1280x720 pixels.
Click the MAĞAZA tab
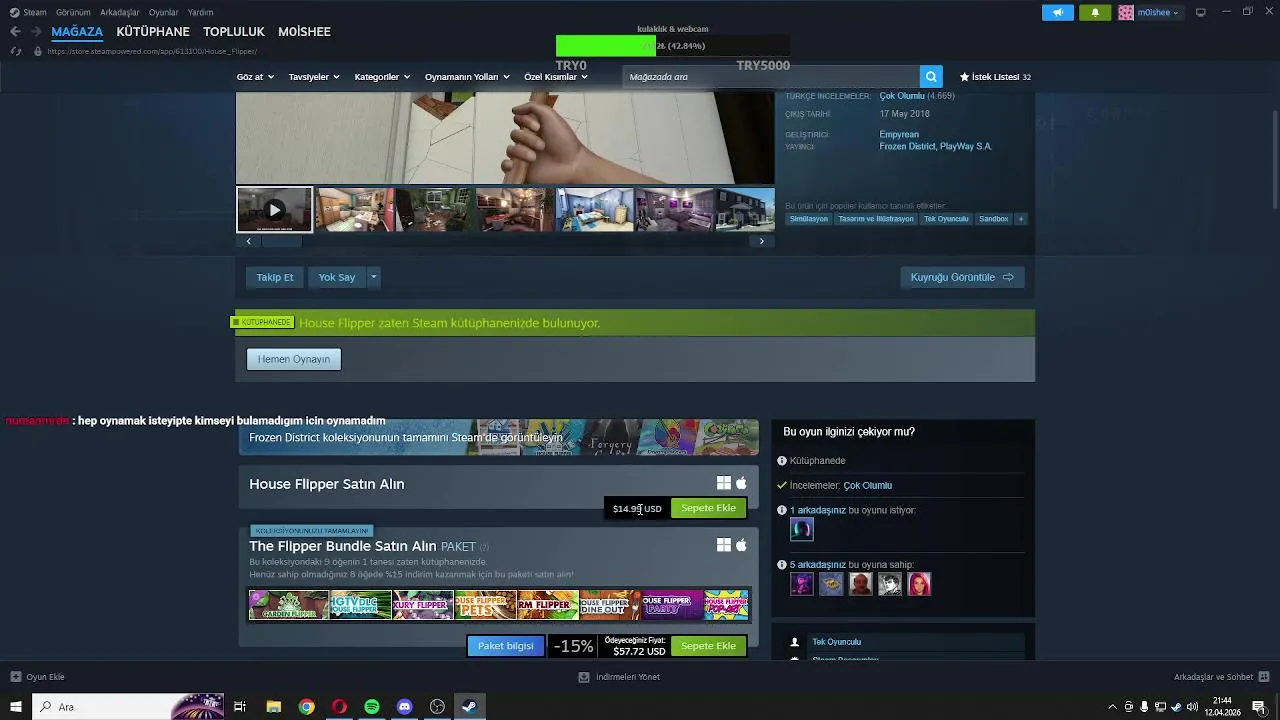pos(77,32)
